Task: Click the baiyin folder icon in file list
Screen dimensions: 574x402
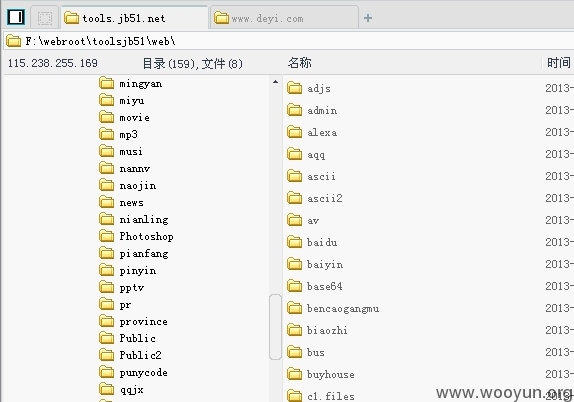Action: point(294,264)
